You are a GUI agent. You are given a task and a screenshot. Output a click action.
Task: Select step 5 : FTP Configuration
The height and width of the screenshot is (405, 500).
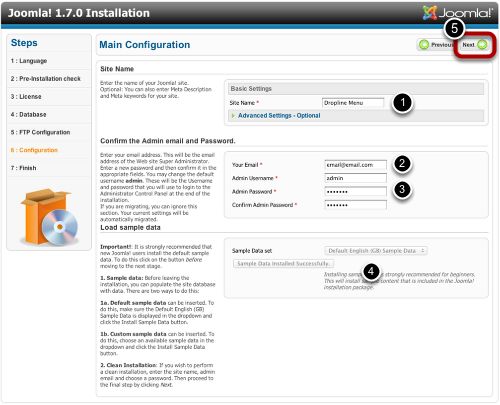coord(40,132)
